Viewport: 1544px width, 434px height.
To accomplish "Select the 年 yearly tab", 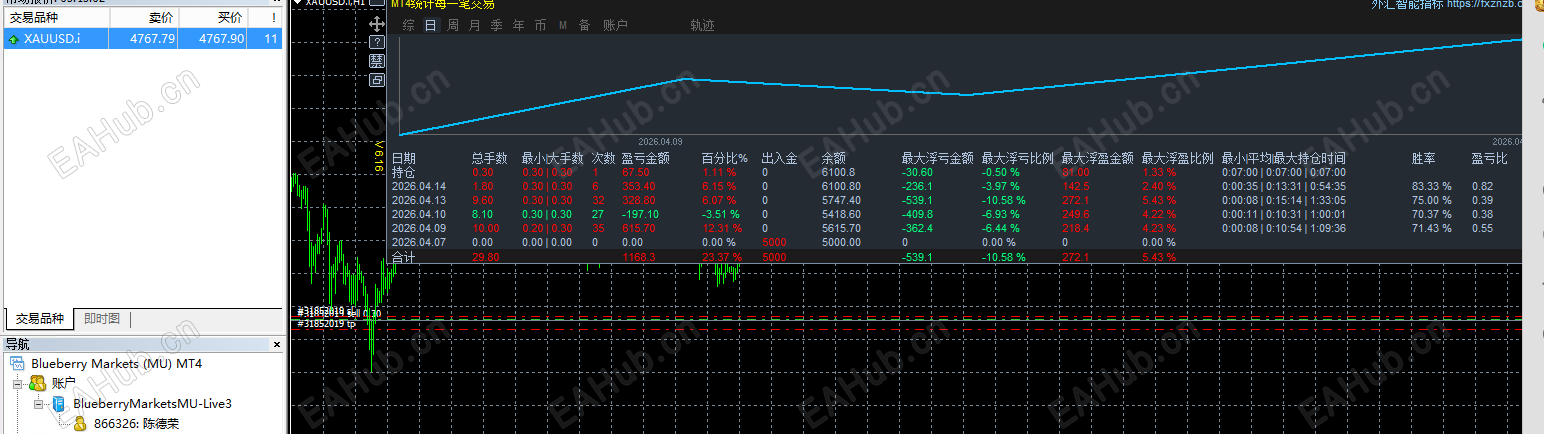I will coord(518,25).
